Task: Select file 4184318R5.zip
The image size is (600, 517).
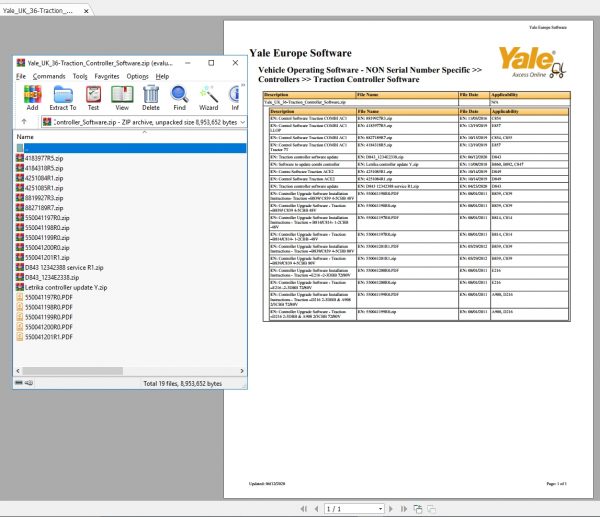Action: click(40, 168)
